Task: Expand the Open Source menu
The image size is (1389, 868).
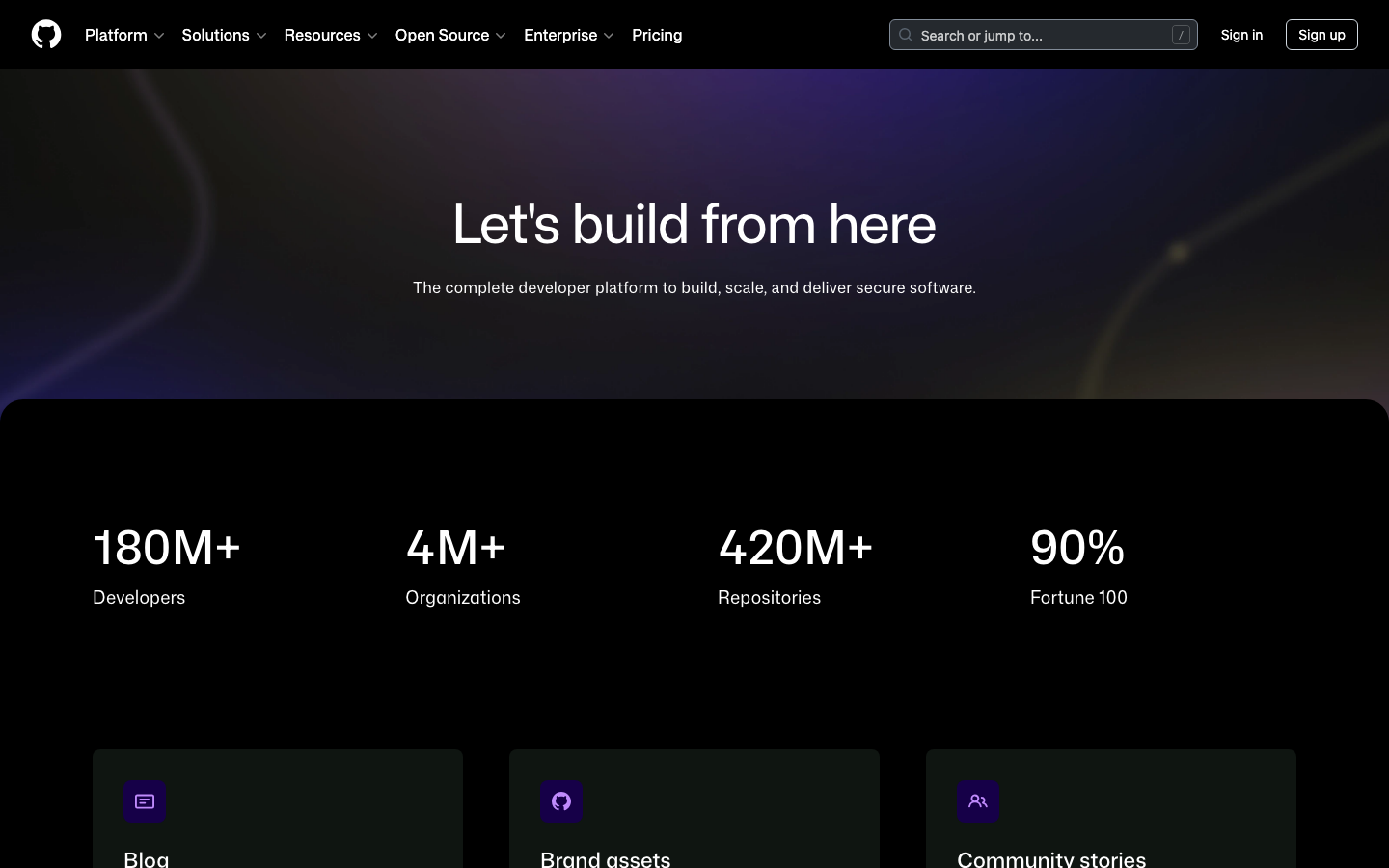Action: coord(450,35)
